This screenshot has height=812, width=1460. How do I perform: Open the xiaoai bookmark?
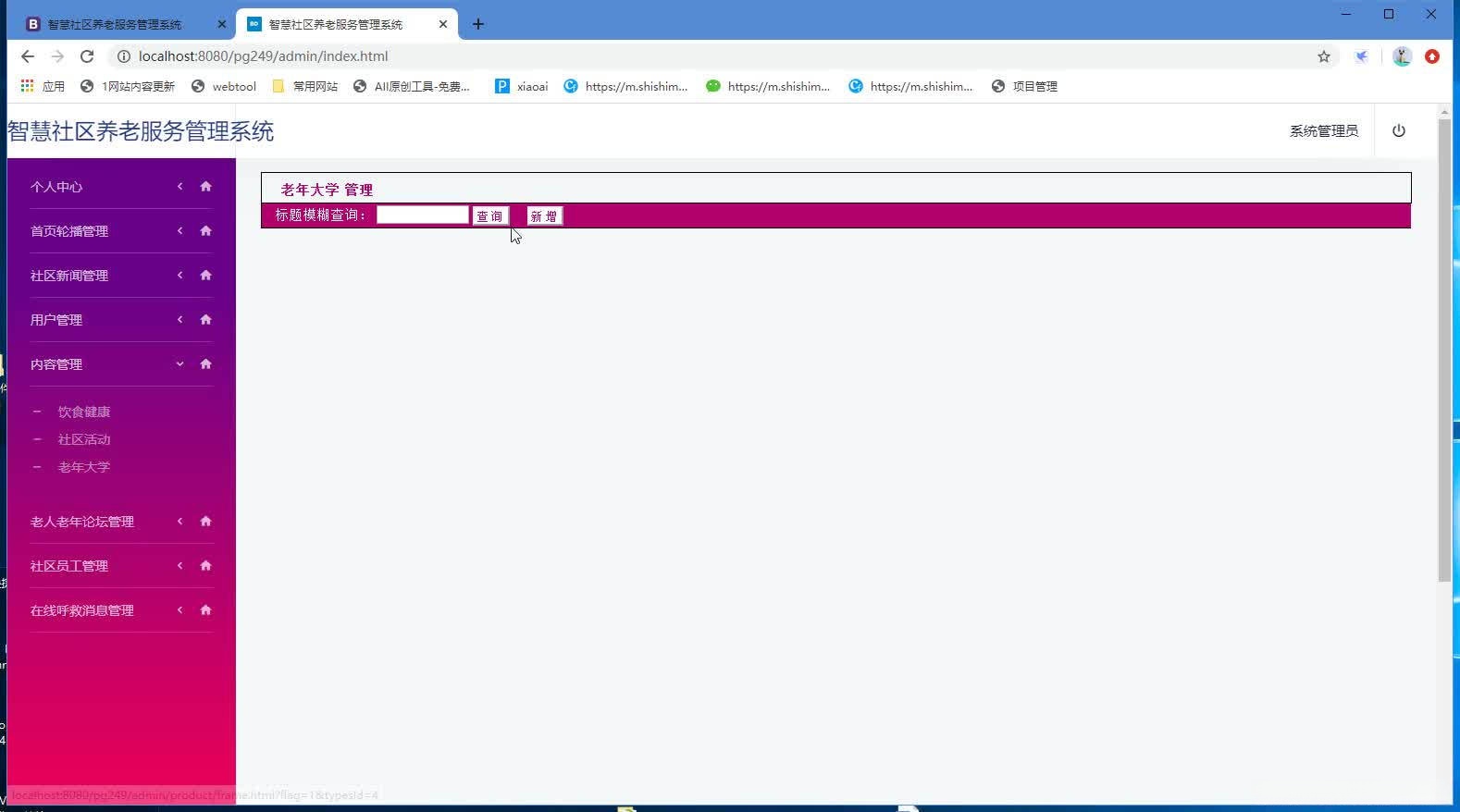pos(521,86)
